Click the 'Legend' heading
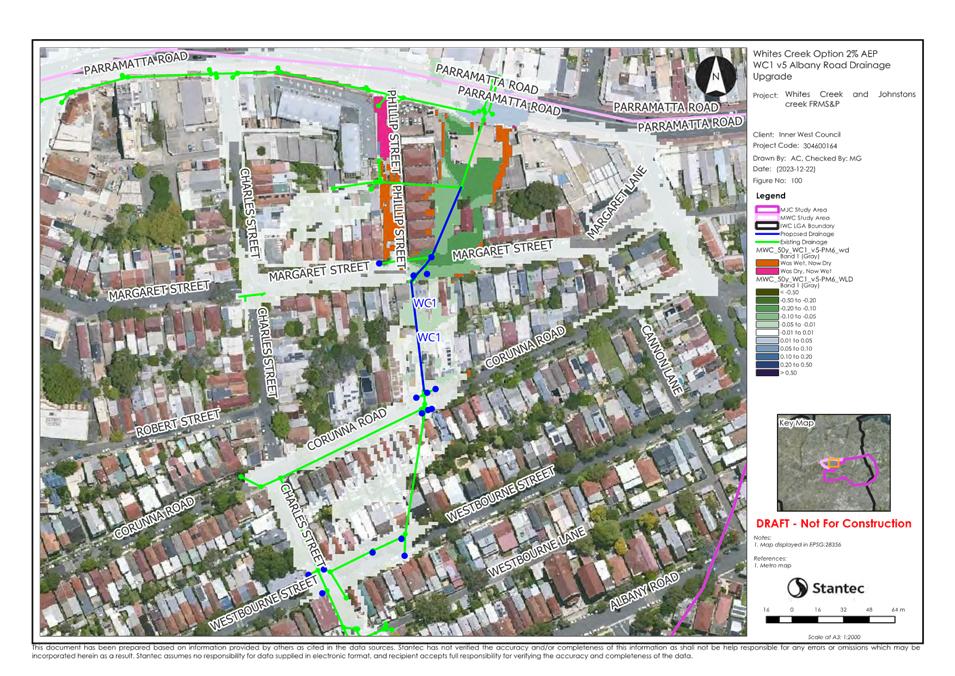 (770, 195)
